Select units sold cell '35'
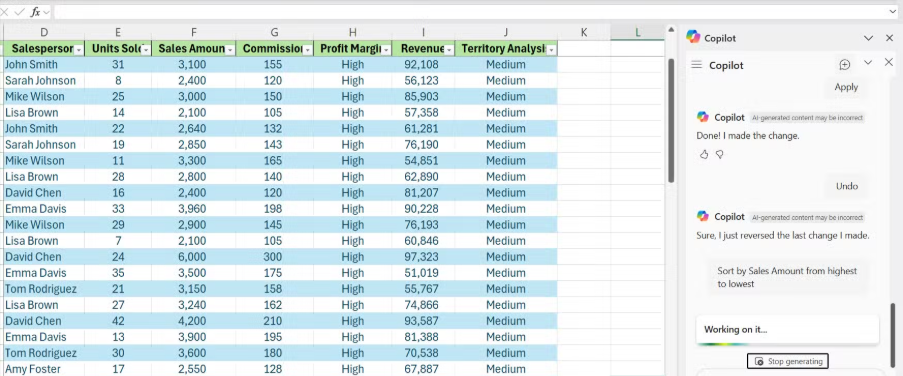The image size is (903, 376). 118,273
